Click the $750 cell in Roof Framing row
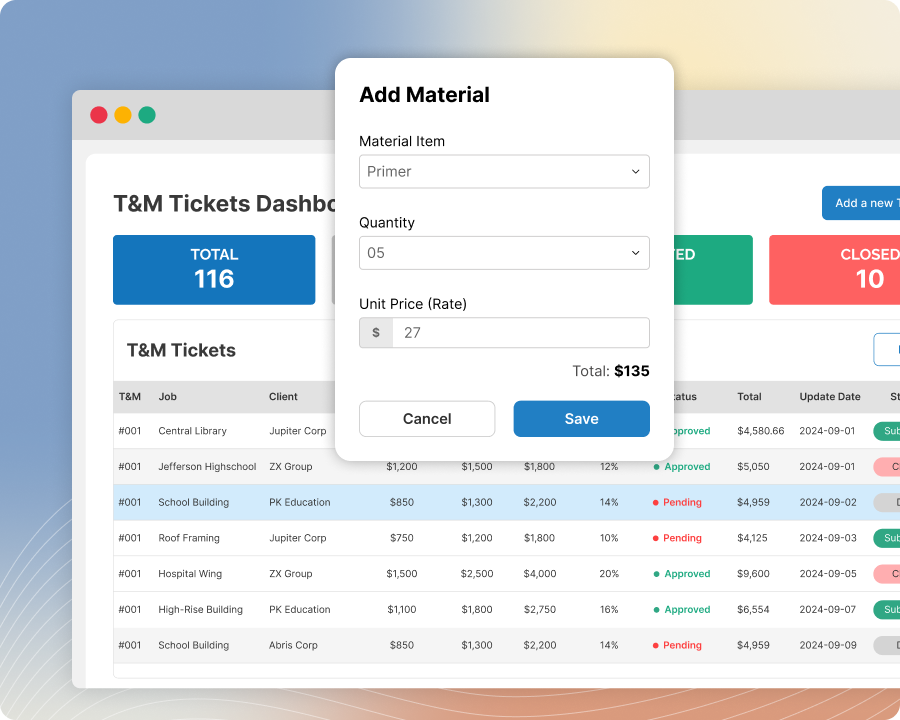Viewport: 900px width, 720px height. [x=402, y=538]
